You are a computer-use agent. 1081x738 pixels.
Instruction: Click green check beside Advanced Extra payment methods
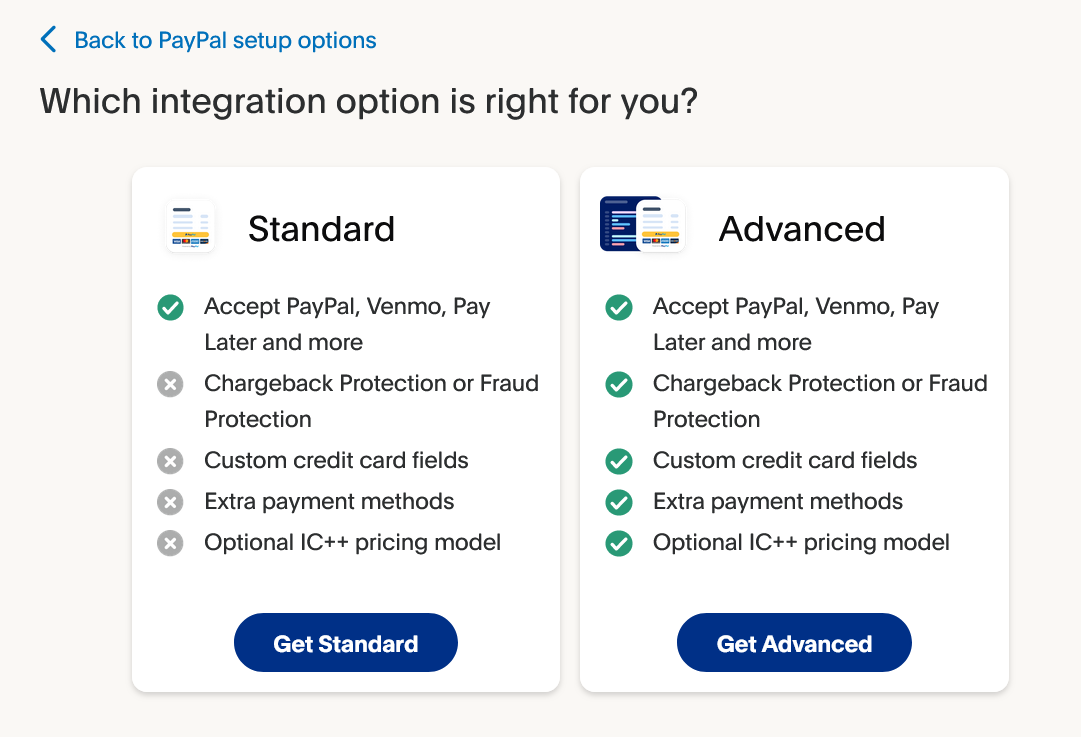(x=619, y=502)
